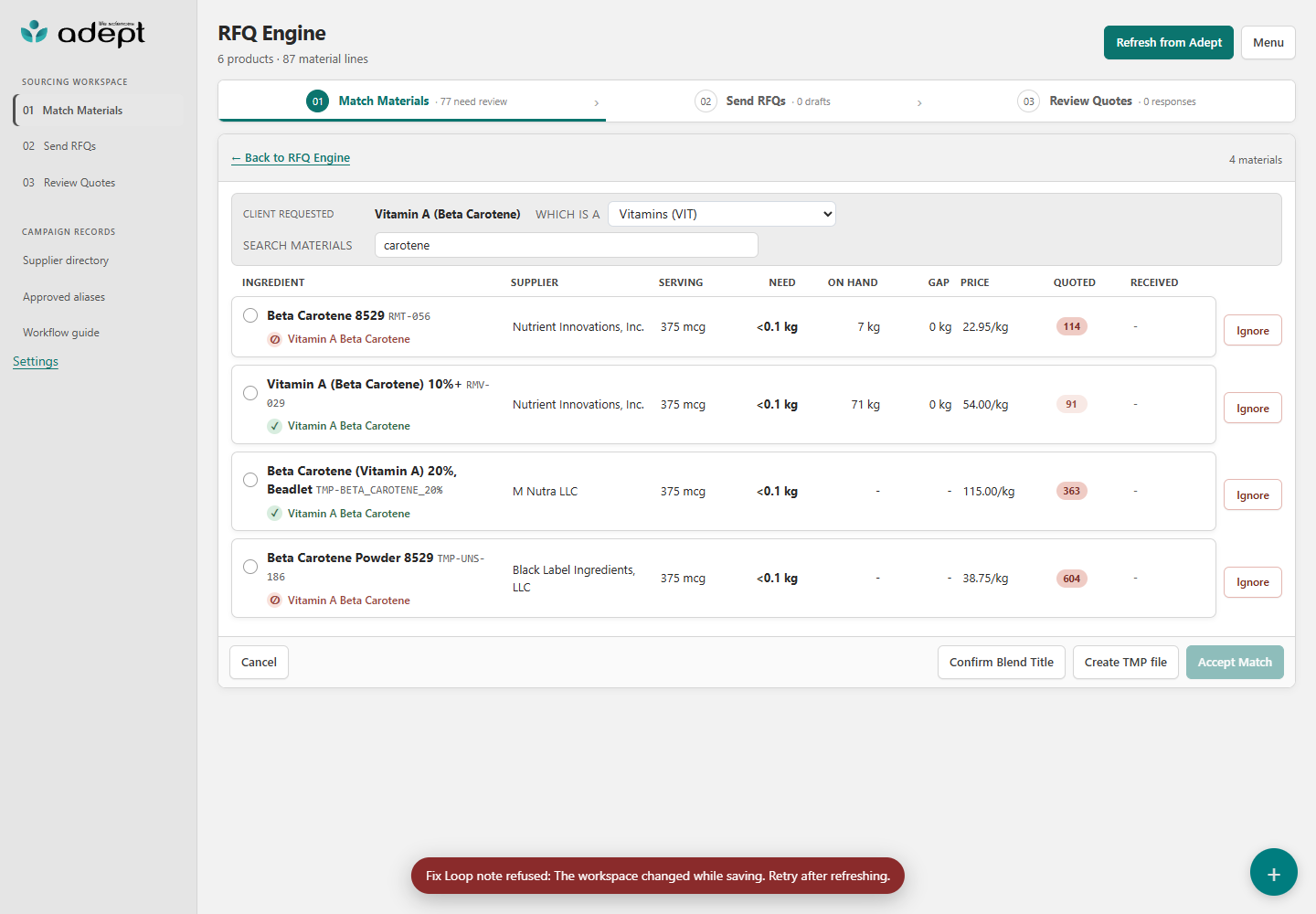The image size is (1316, 914).
Task: Click the chevron after Match Materials step
Action: click(x=597, y=102)
